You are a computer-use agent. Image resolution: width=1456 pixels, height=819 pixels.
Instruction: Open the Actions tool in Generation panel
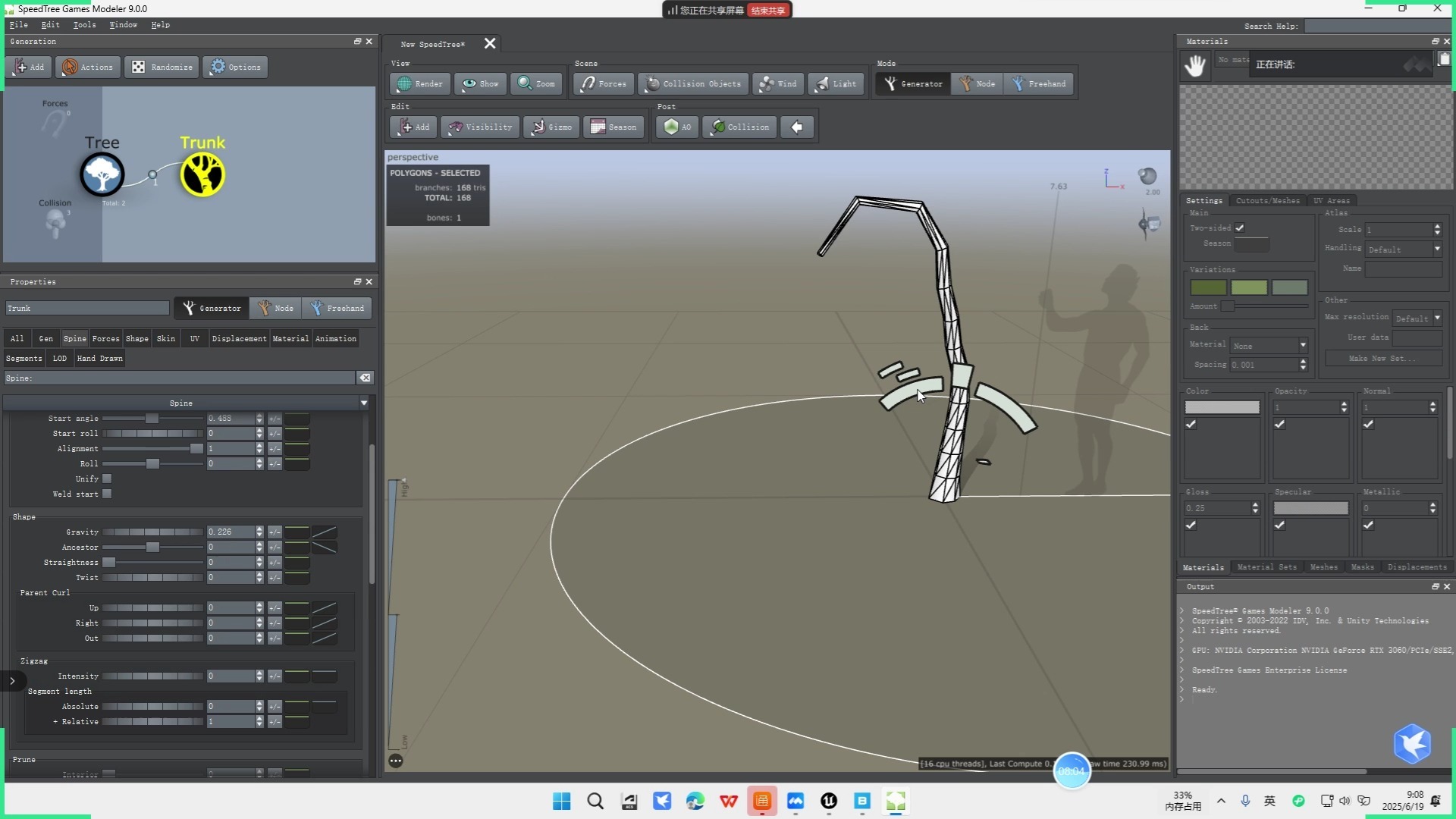point(88,67)
